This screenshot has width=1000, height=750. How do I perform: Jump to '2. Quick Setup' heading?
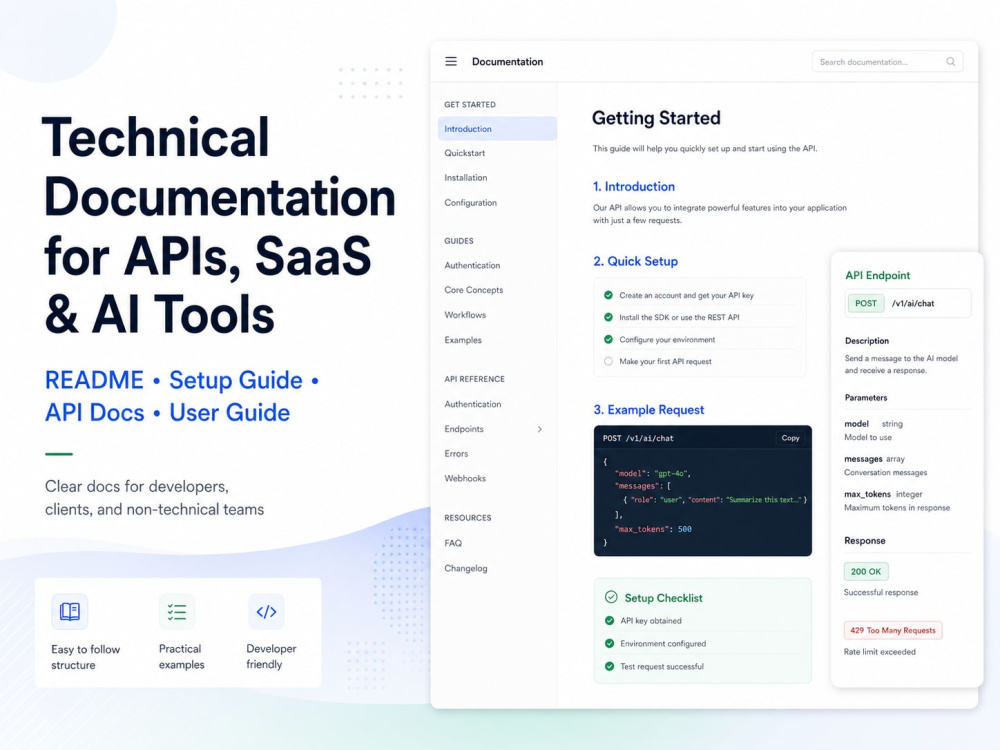click(x=635, y=261)
